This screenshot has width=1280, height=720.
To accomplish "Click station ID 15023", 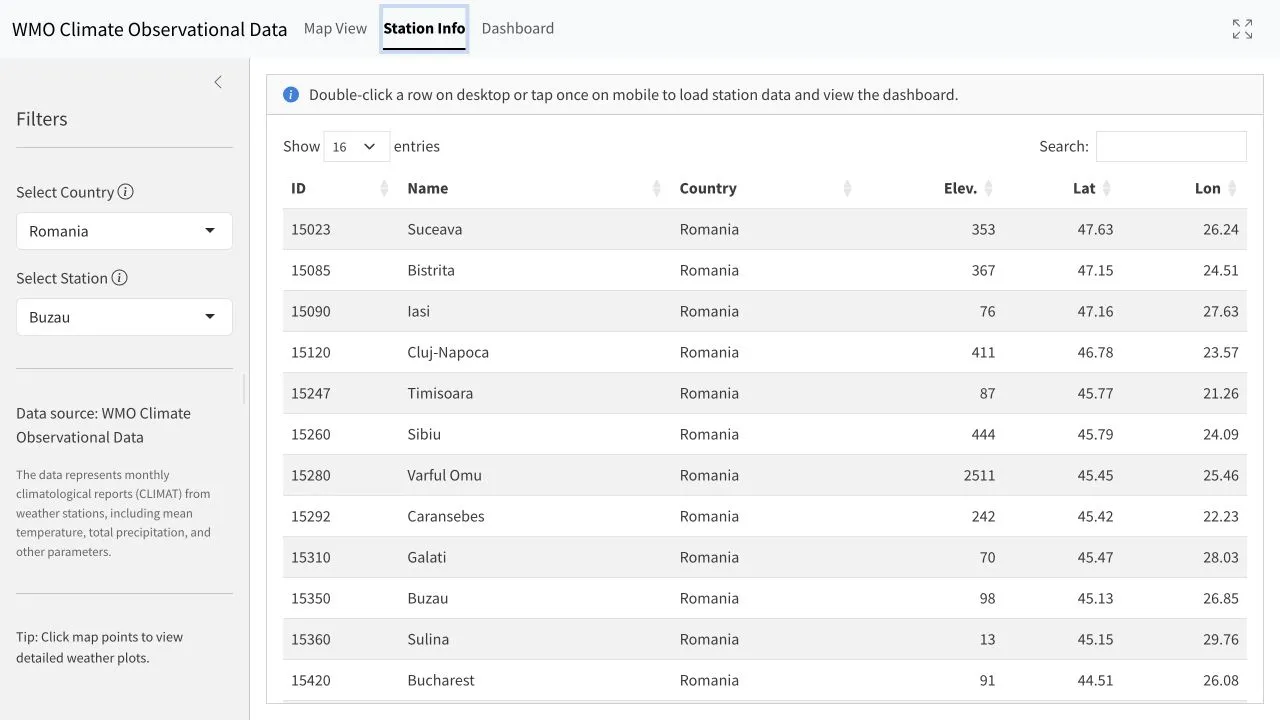I will click(311, 229).
